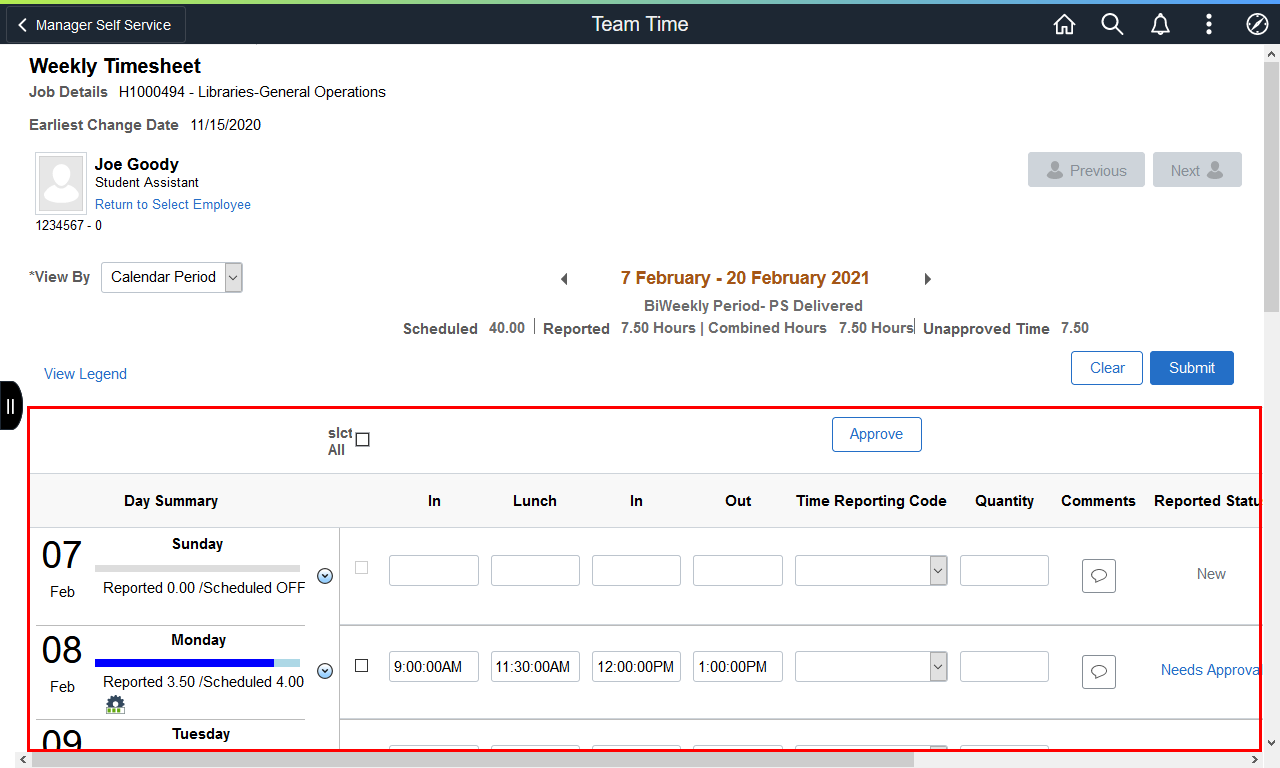Open the Needs Approval status link
The image size is (1280, 768).
(x=1210, y=670)
